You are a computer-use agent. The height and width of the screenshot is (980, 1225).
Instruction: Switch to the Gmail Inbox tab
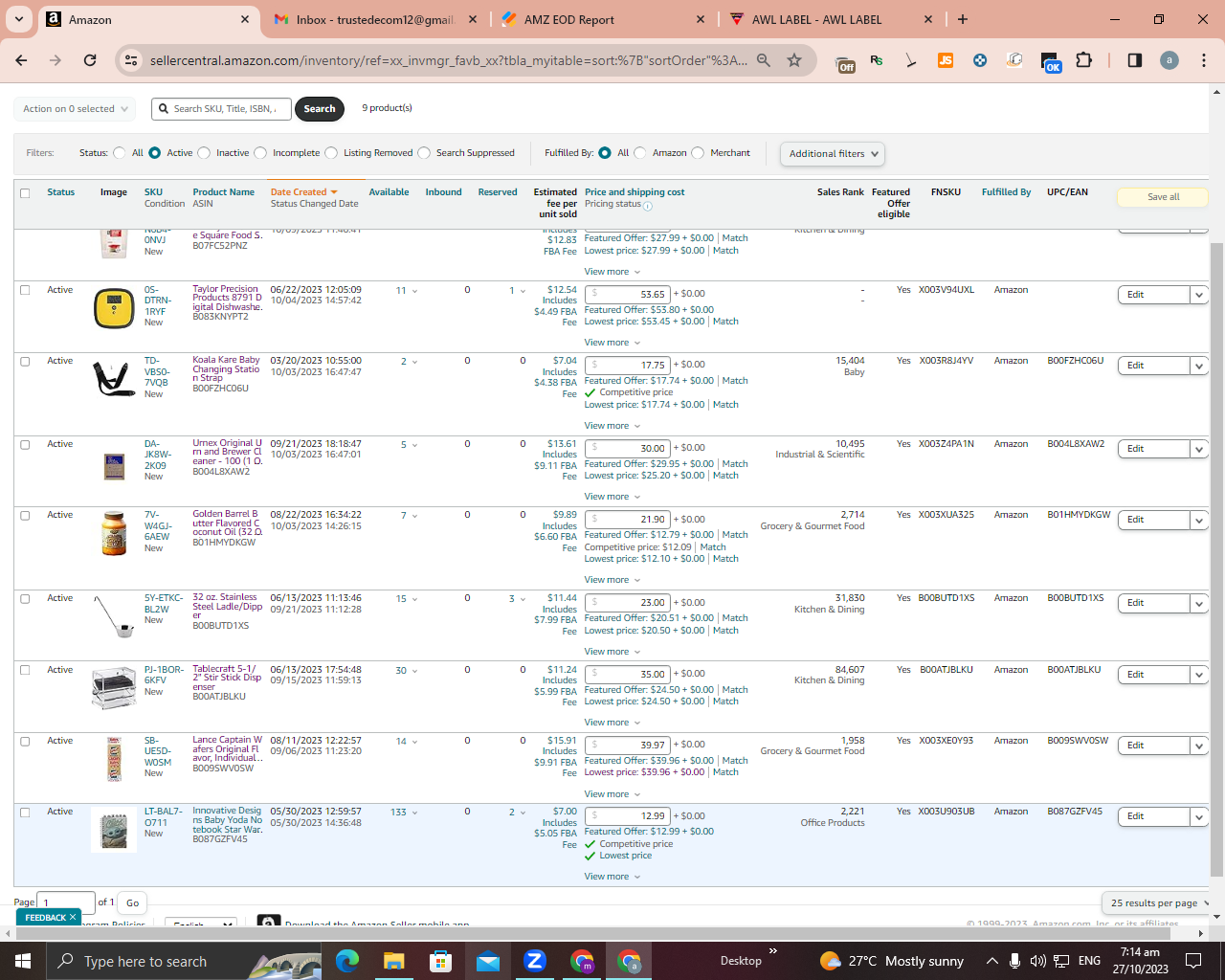[x=375, y=19]
